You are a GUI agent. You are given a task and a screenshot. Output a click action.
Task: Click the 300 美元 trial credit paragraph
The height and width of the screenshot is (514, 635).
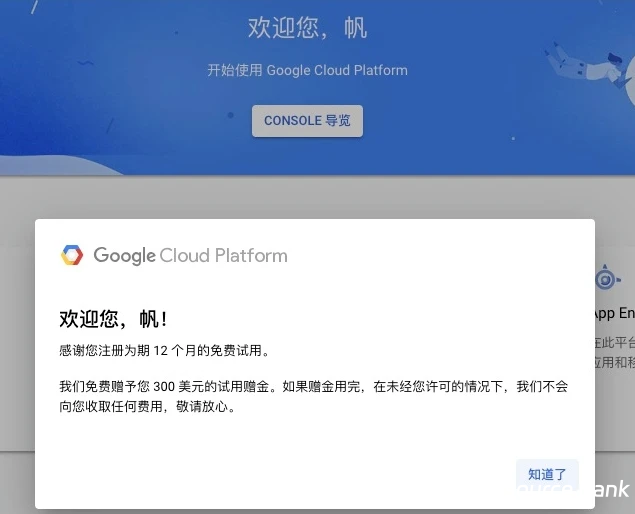(313, 385)
